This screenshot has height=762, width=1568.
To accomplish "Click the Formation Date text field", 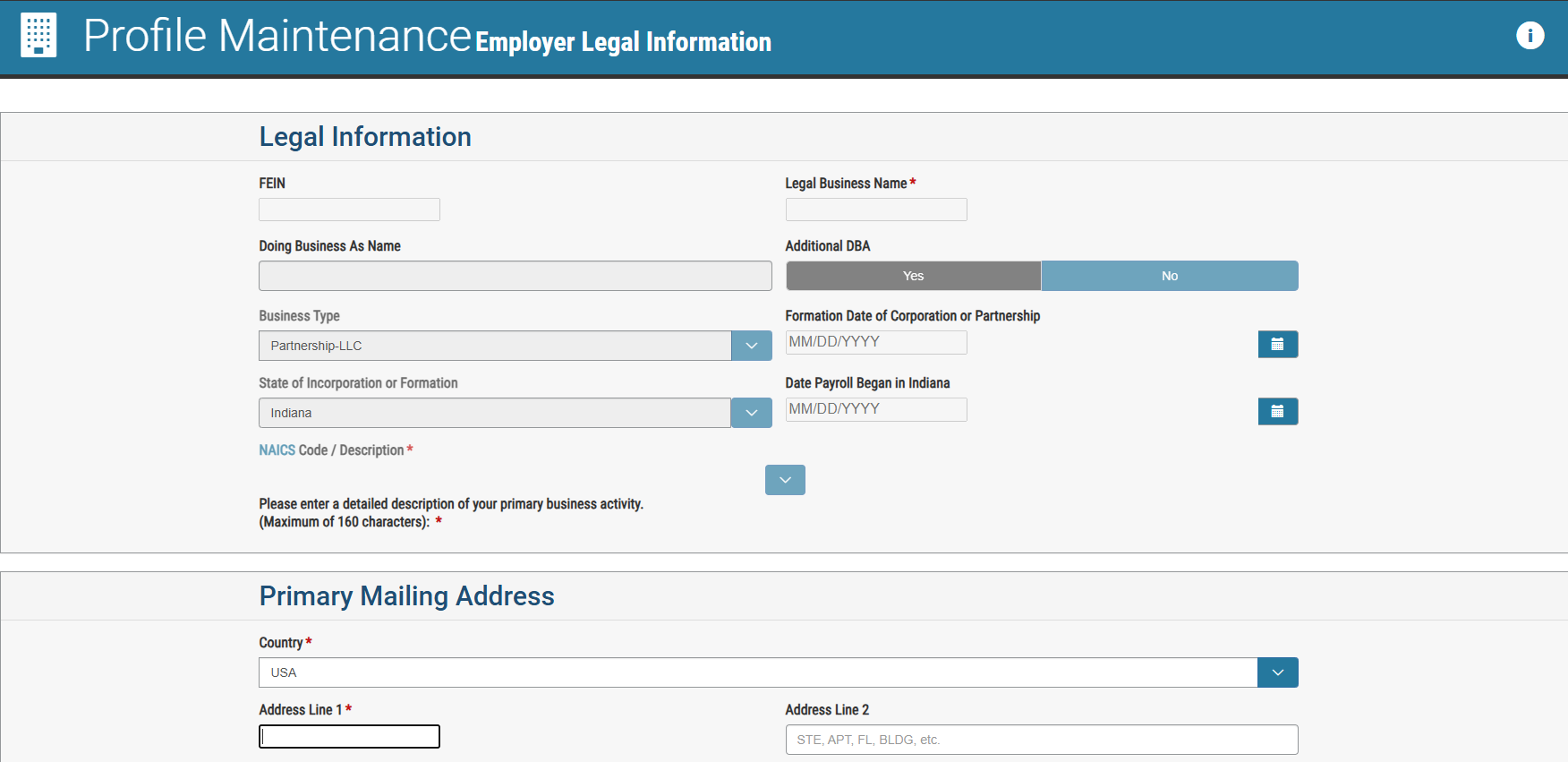I will 876,342.
